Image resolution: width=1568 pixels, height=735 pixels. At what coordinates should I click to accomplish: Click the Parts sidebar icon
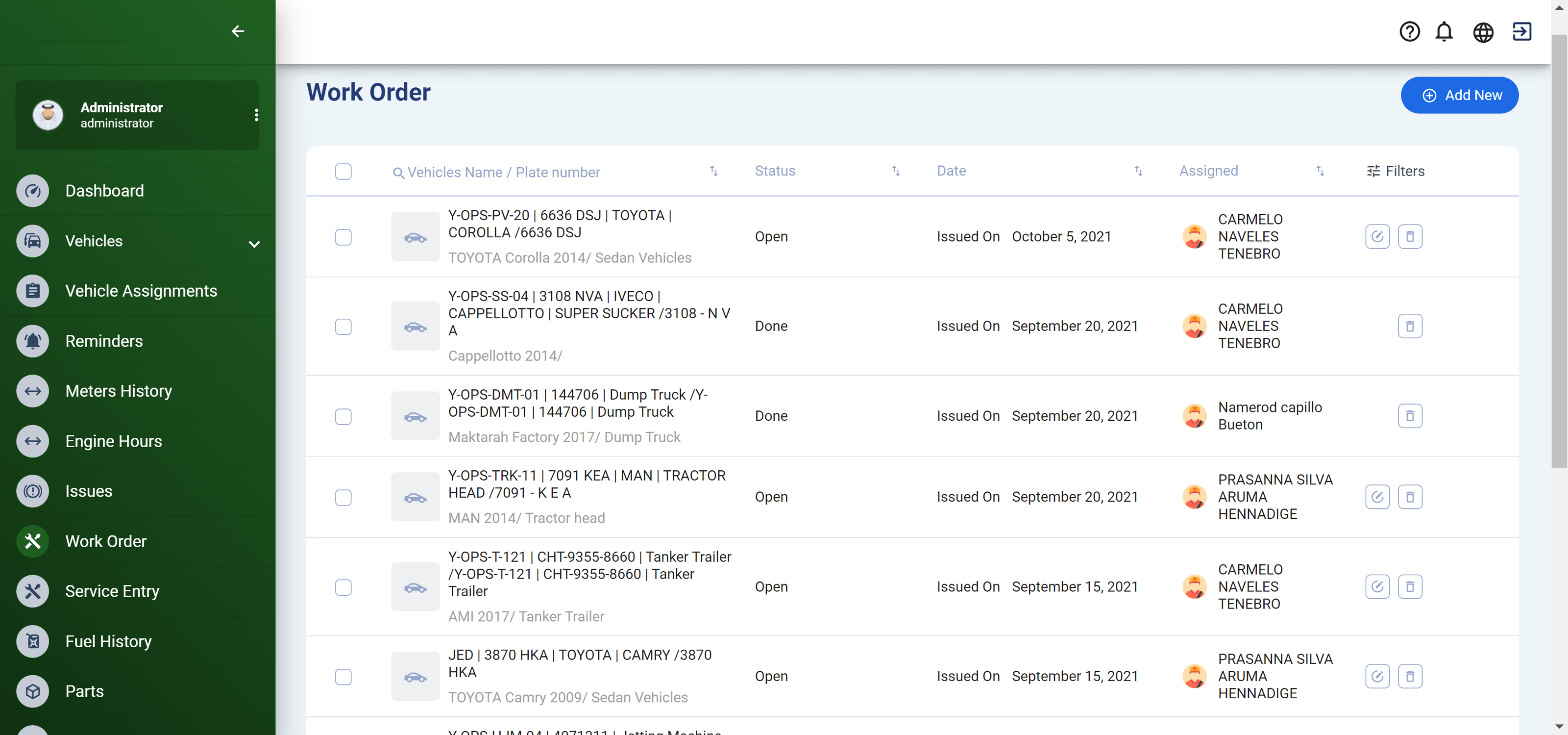click(32, 691)
